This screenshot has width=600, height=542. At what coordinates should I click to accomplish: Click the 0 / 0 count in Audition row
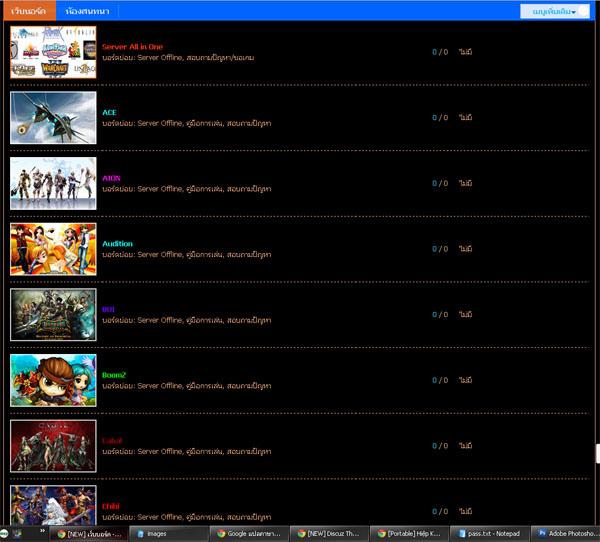point(440,249)
